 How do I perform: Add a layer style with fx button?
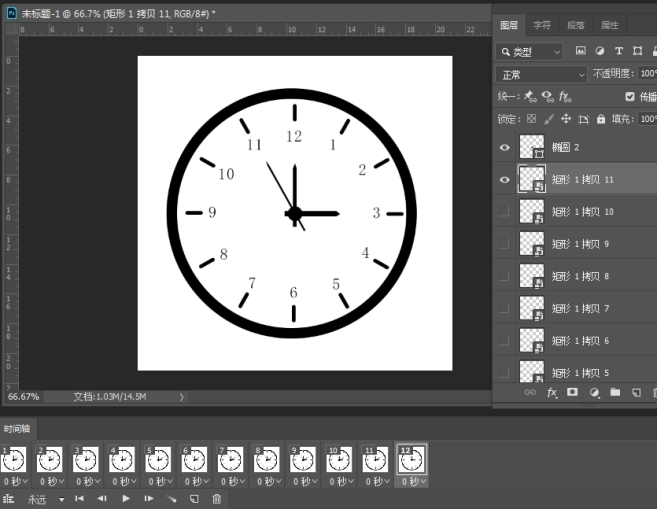coord(551,393)
